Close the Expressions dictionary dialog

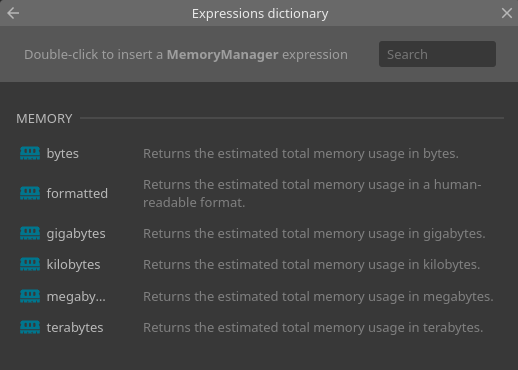click(x=507, y=13)
